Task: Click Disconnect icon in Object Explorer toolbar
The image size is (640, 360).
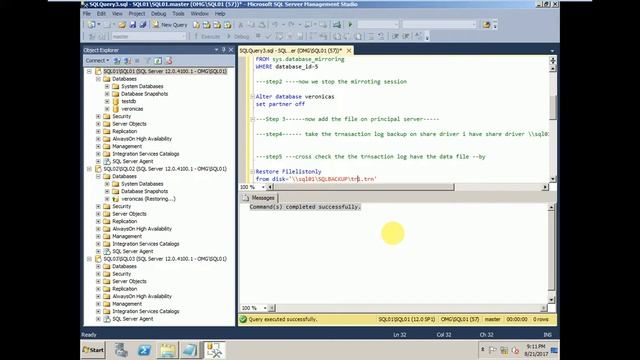Action: (x=127, y=61)
